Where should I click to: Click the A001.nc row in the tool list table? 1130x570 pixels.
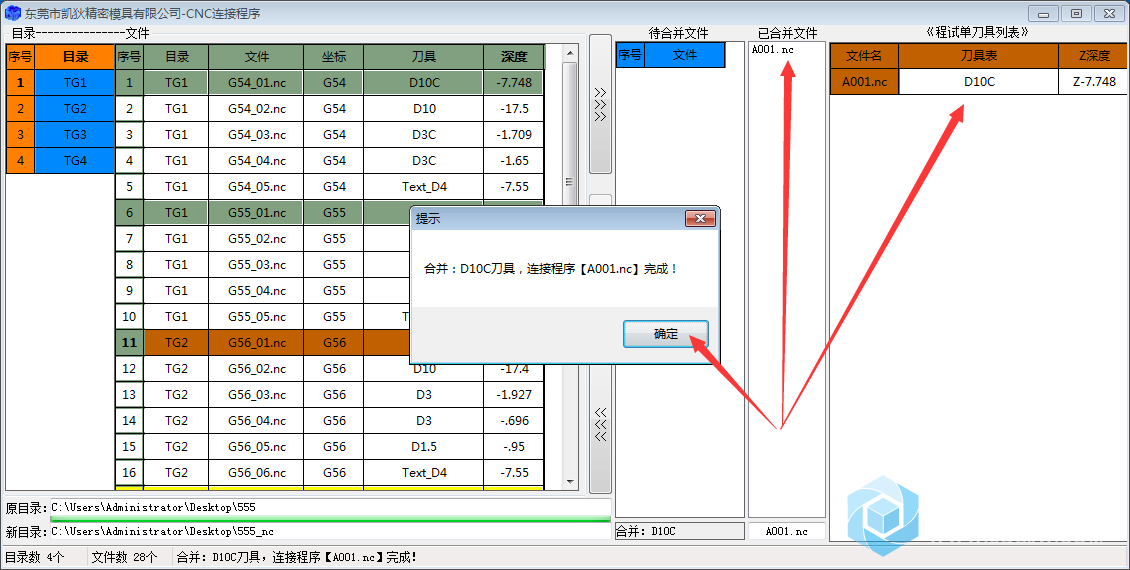978,81
